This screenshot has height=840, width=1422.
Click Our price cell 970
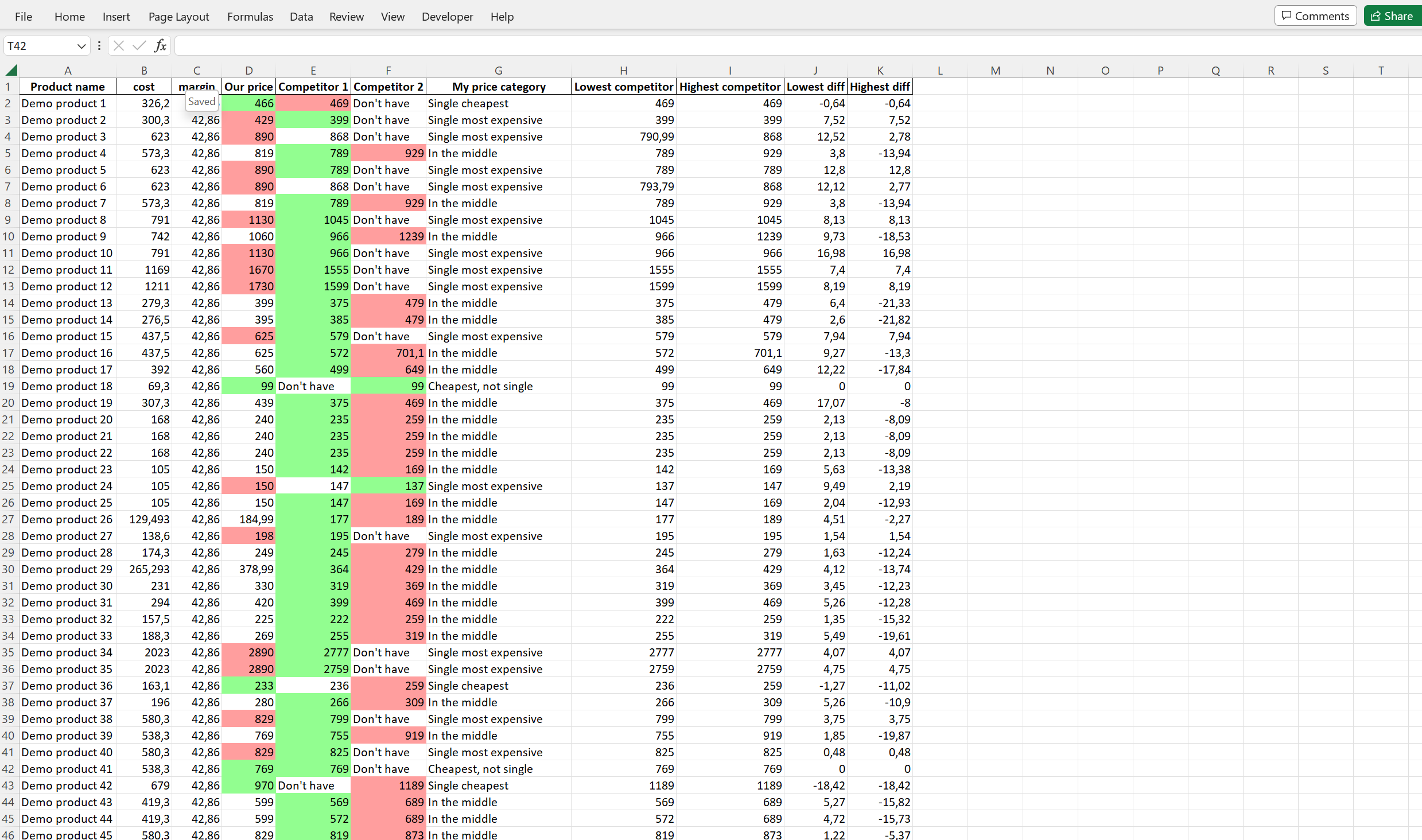pos(248,785)
